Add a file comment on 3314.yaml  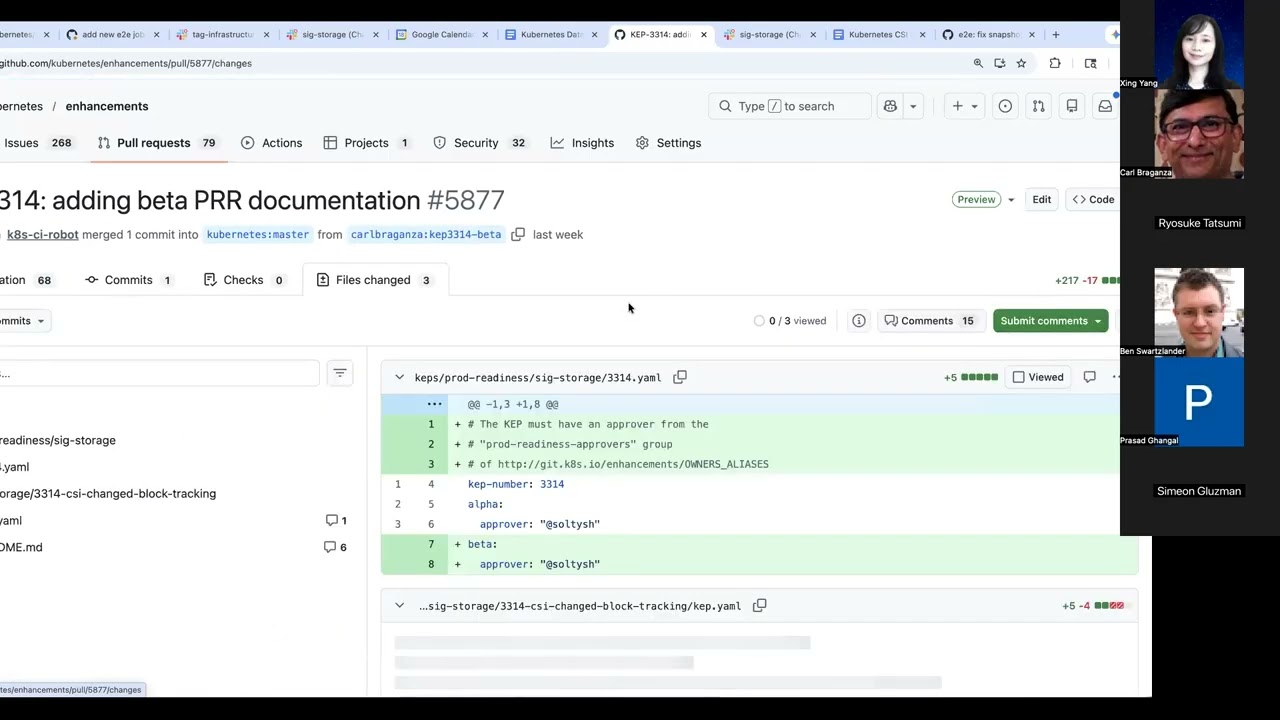click(1089, 377)
